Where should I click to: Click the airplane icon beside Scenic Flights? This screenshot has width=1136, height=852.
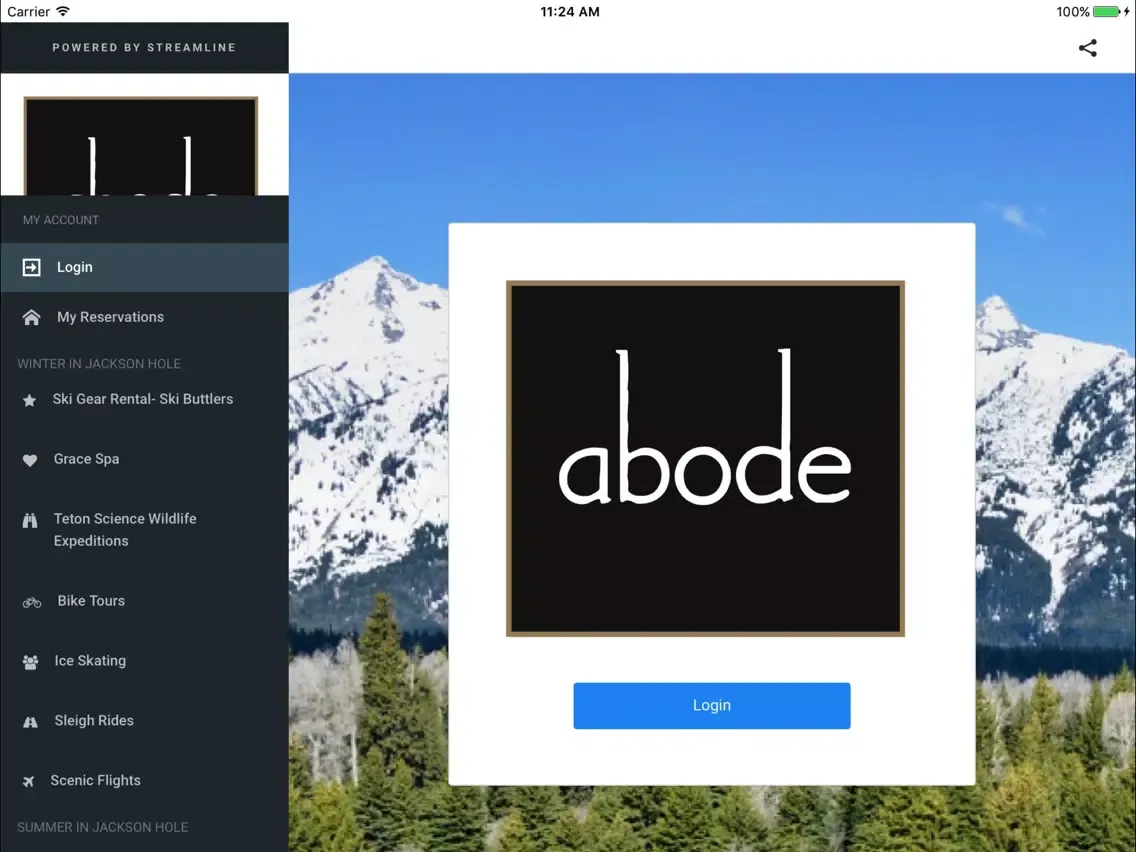28,781
